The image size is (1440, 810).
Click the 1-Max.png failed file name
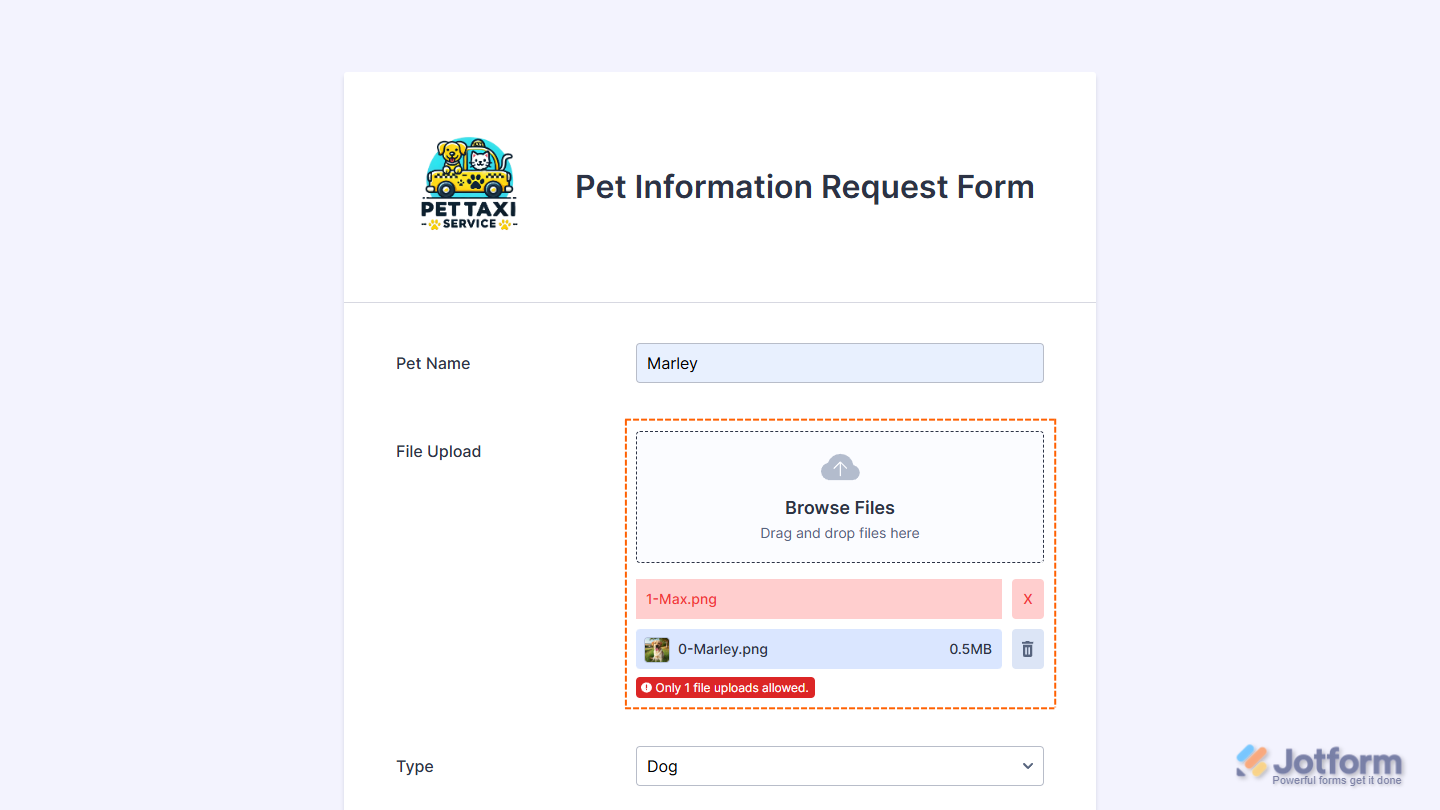pos(681,599)
